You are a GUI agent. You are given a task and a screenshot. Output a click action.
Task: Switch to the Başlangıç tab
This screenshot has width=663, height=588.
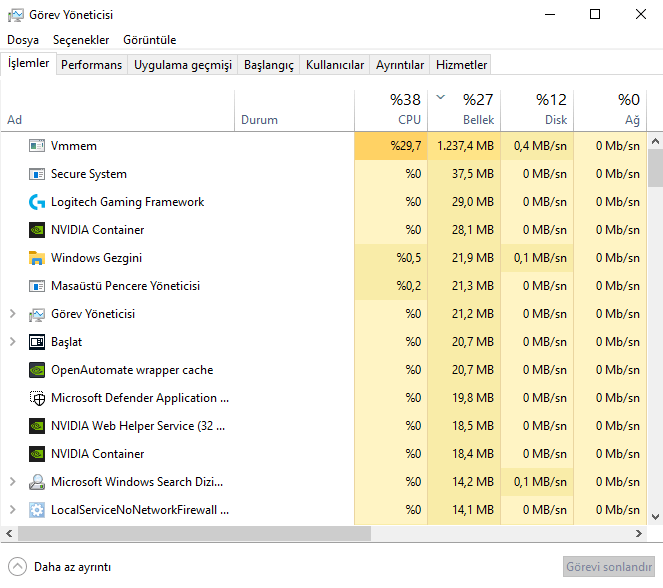268,65
